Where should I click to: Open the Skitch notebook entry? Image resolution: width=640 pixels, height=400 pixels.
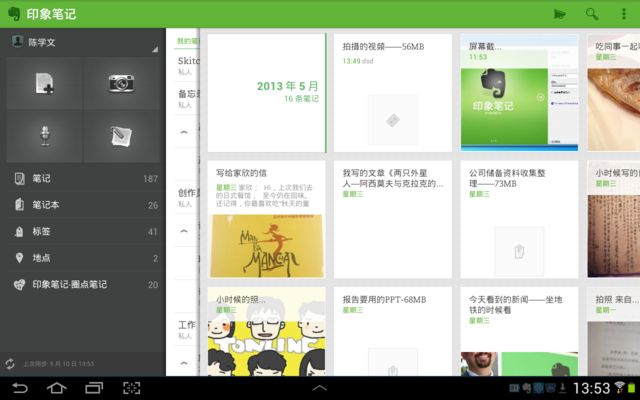pyautogui.click(x=187, y=65)
